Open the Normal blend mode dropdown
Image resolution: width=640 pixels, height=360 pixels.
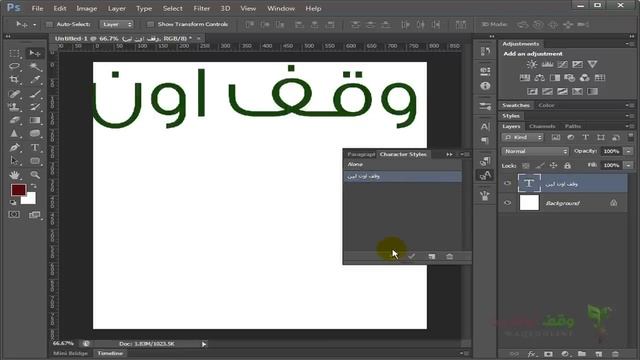[x=535, y=151]
